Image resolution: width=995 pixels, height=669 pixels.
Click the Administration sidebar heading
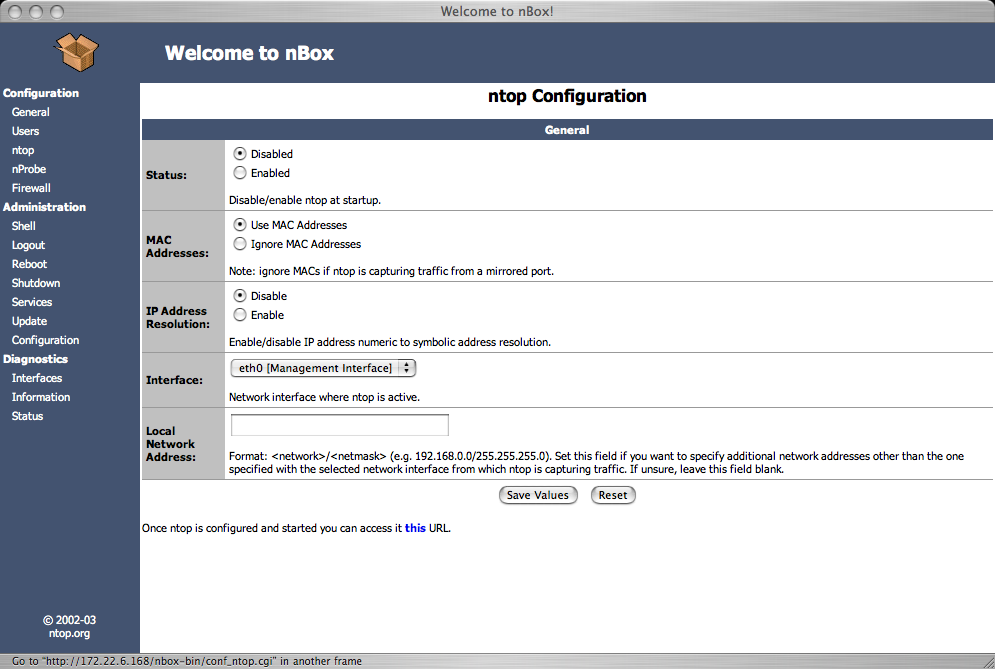(44, 207)
